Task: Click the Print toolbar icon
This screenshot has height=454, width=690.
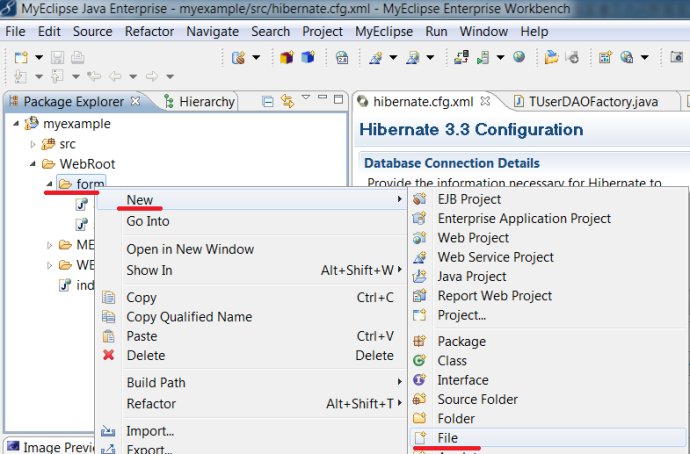Action: [77, 57]
